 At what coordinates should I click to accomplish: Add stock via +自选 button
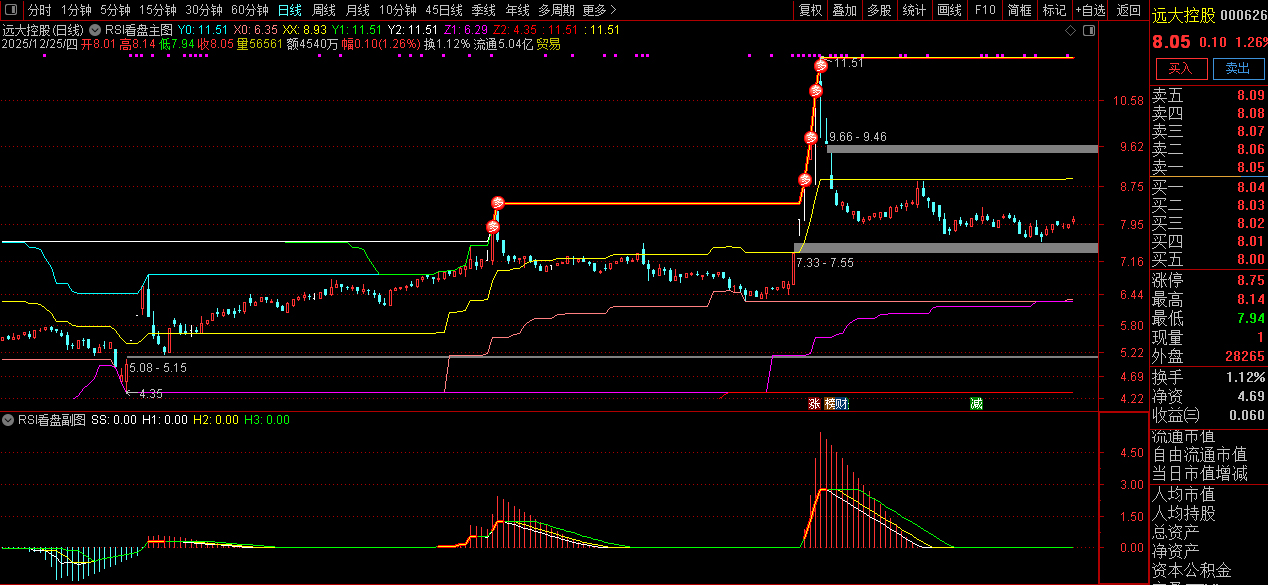click(1090, 10)
